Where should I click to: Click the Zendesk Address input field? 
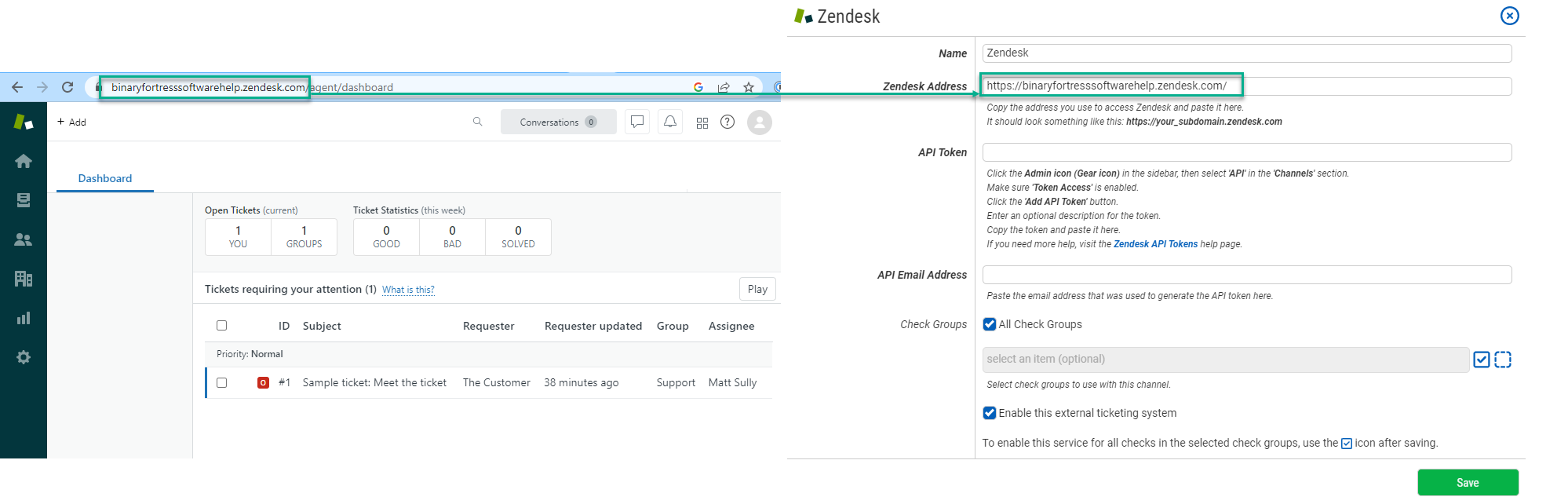click(x=1247, y=86)
